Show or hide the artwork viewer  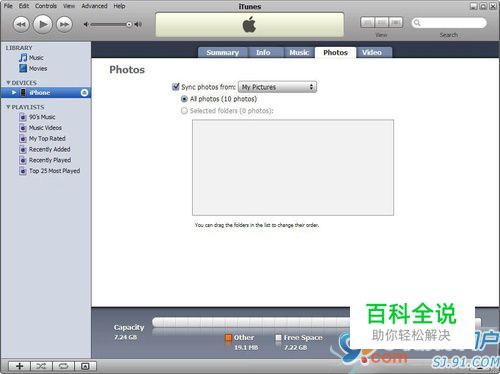coord(85,366)
